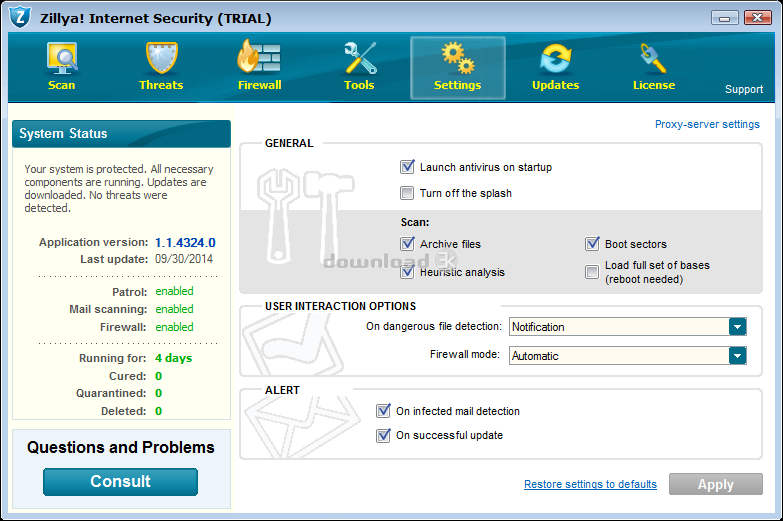
Task: Click the Apply button
Action: pos(715,485)
